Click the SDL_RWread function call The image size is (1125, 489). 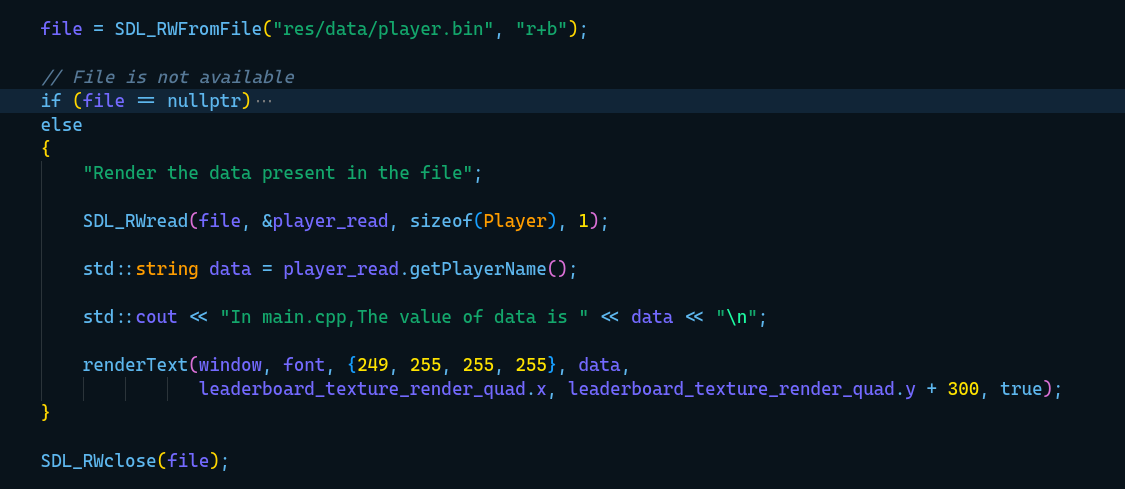(x=136, y=221)
